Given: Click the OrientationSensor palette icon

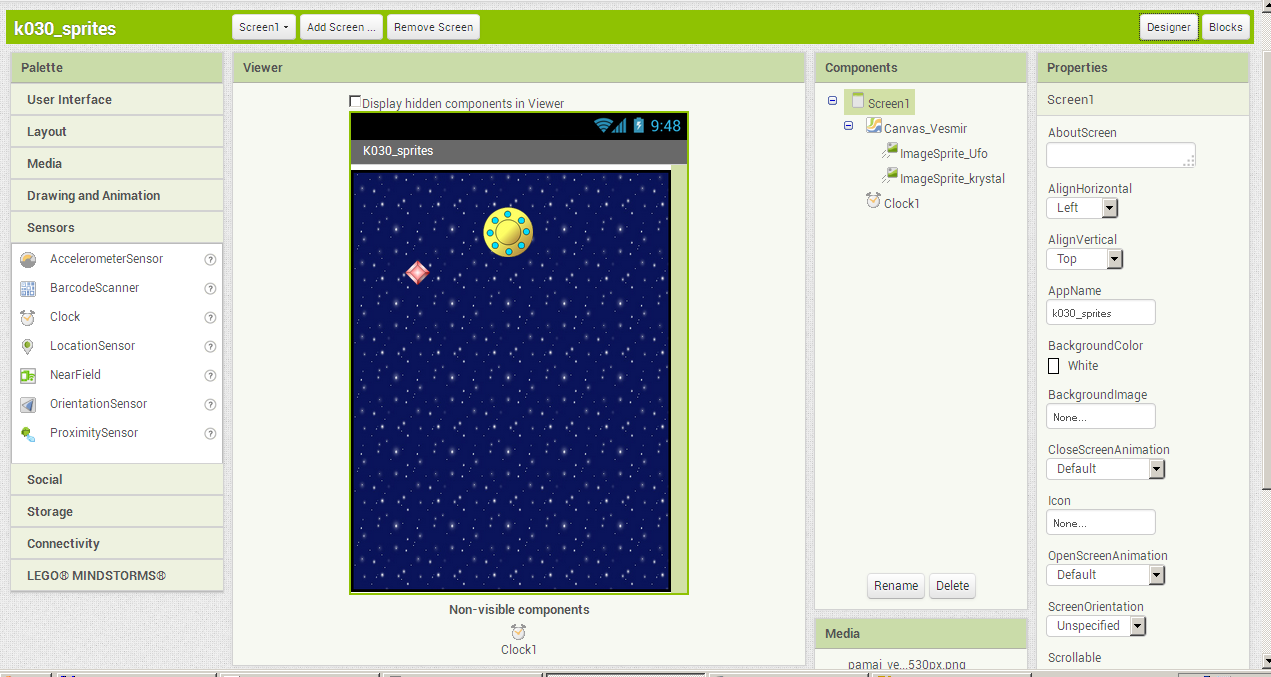Looking at the screenshot, I should pyautogui.click(x=28, y=404).
